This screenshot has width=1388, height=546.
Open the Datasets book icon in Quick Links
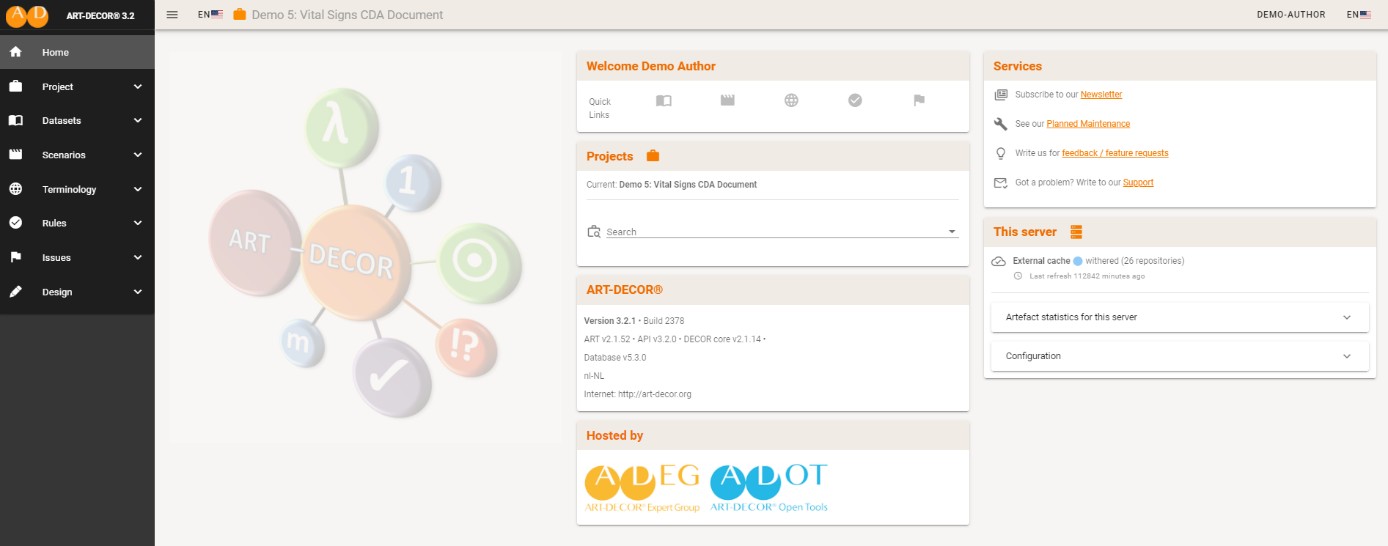click(663, 101)
